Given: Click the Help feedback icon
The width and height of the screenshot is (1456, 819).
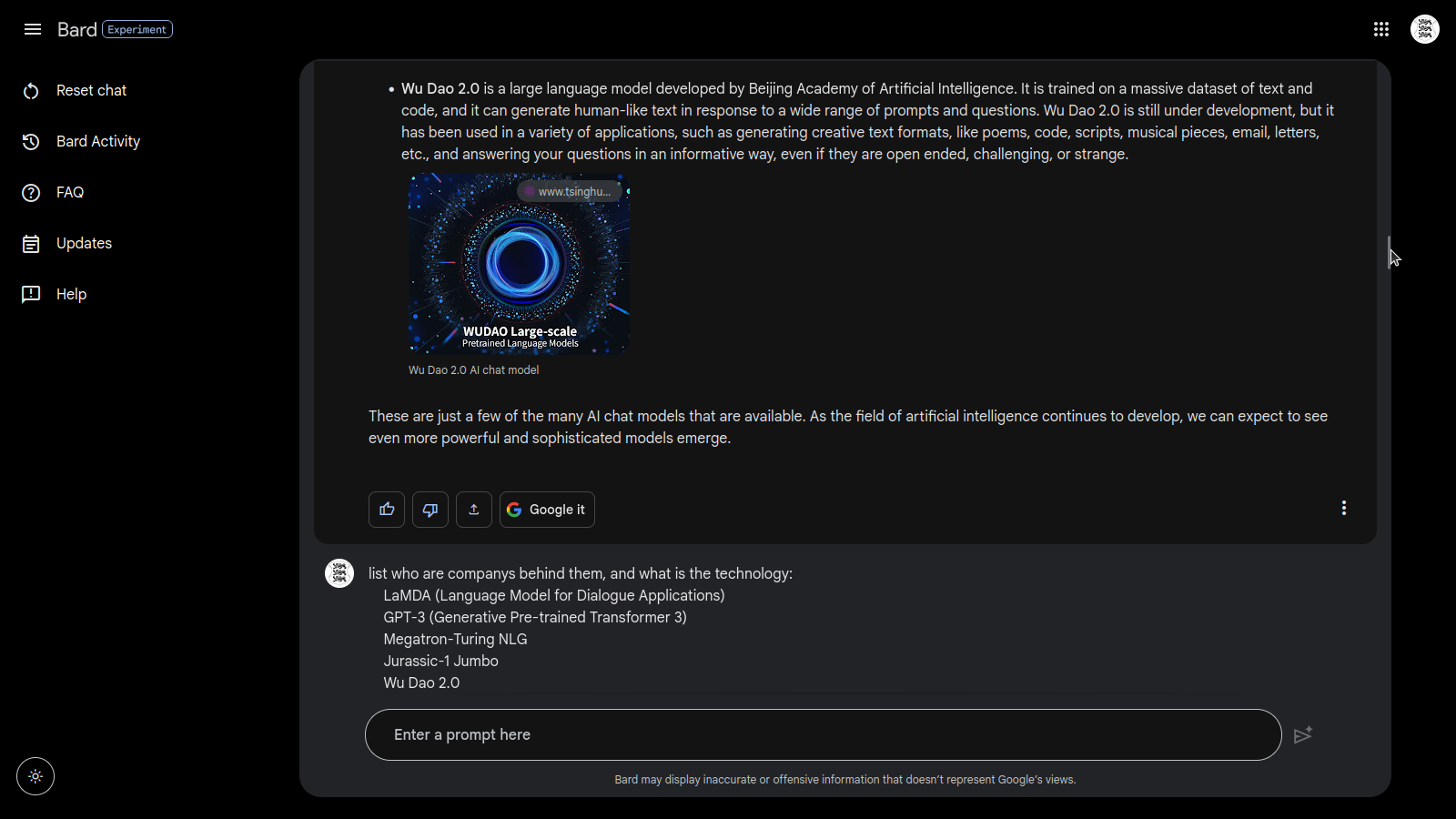Looking at the screenshot, I should [x=31, y=295].
